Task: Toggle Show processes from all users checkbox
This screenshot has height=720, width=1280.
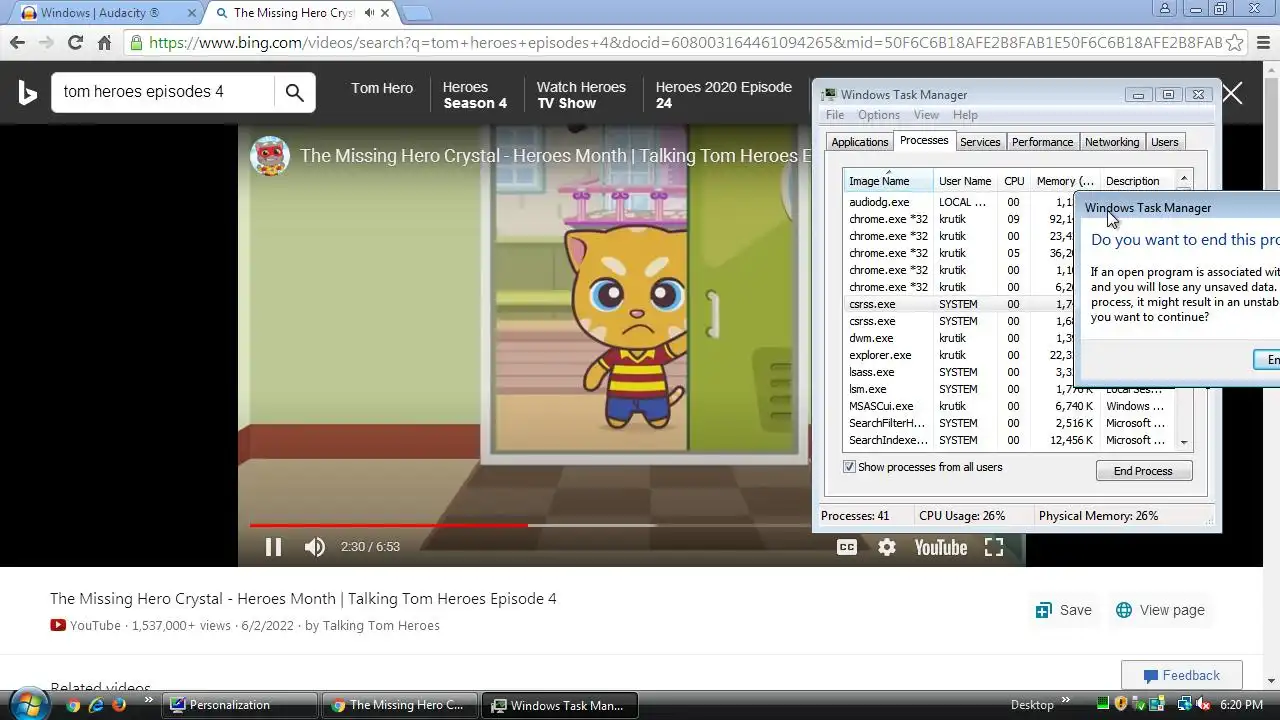Action: click(x=850, y=467)
